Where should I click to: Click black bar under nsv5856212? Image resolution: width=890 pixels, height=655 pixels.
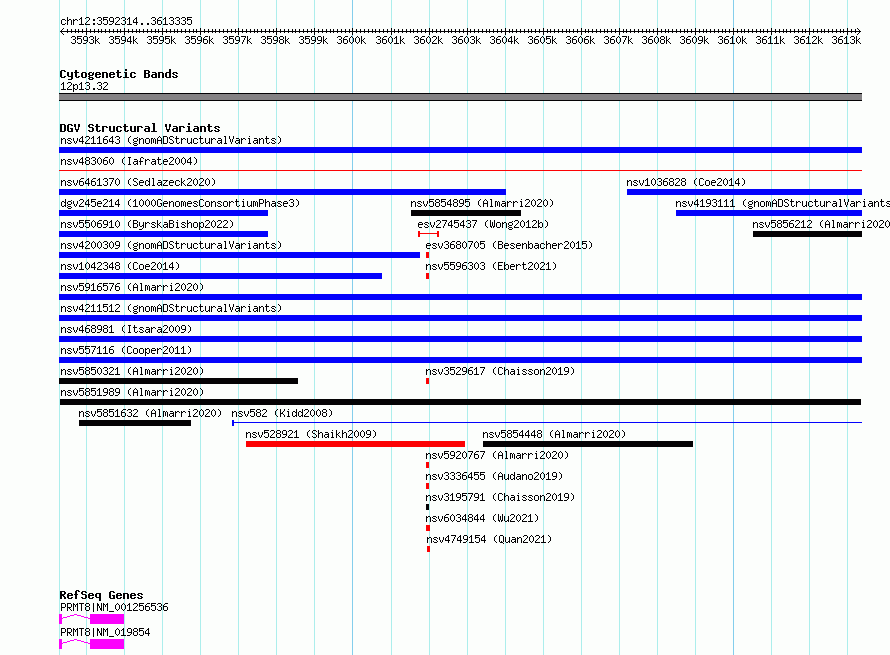(x=807, y=234)
